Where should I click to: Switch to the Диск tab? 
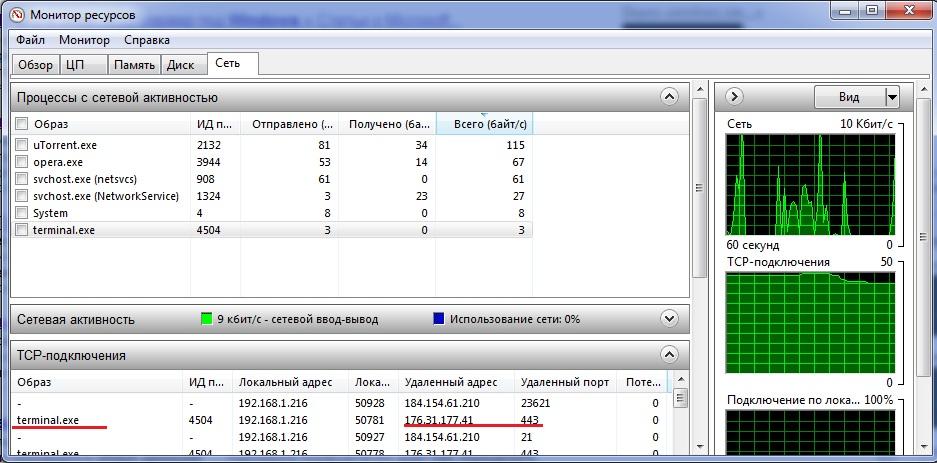coord(180,65)
